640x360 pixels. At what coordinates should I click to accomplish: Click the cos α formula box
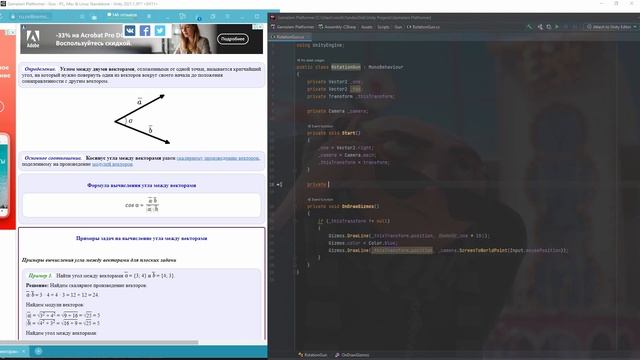tap(142, 205)
